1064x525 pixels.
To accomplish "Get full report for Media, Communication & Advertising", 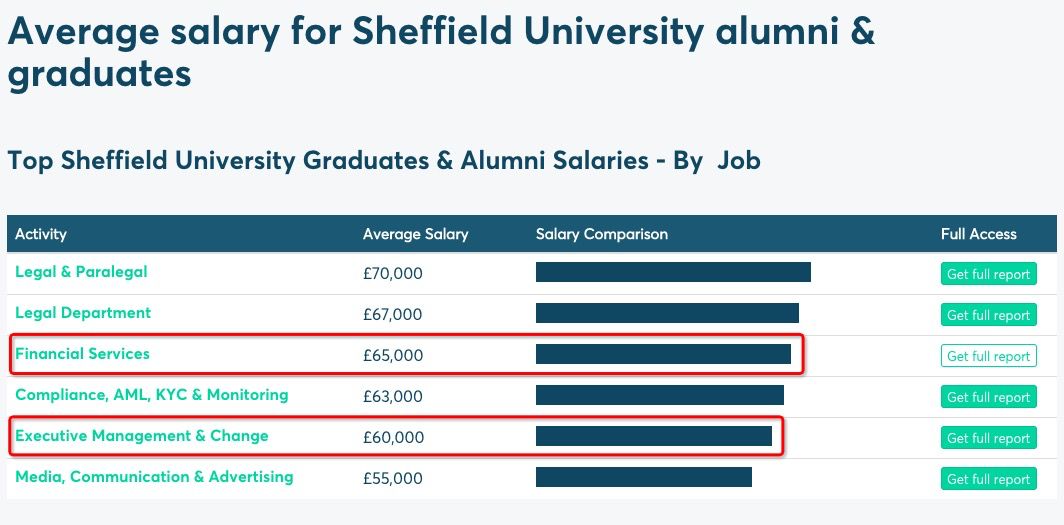I will 988,479.
